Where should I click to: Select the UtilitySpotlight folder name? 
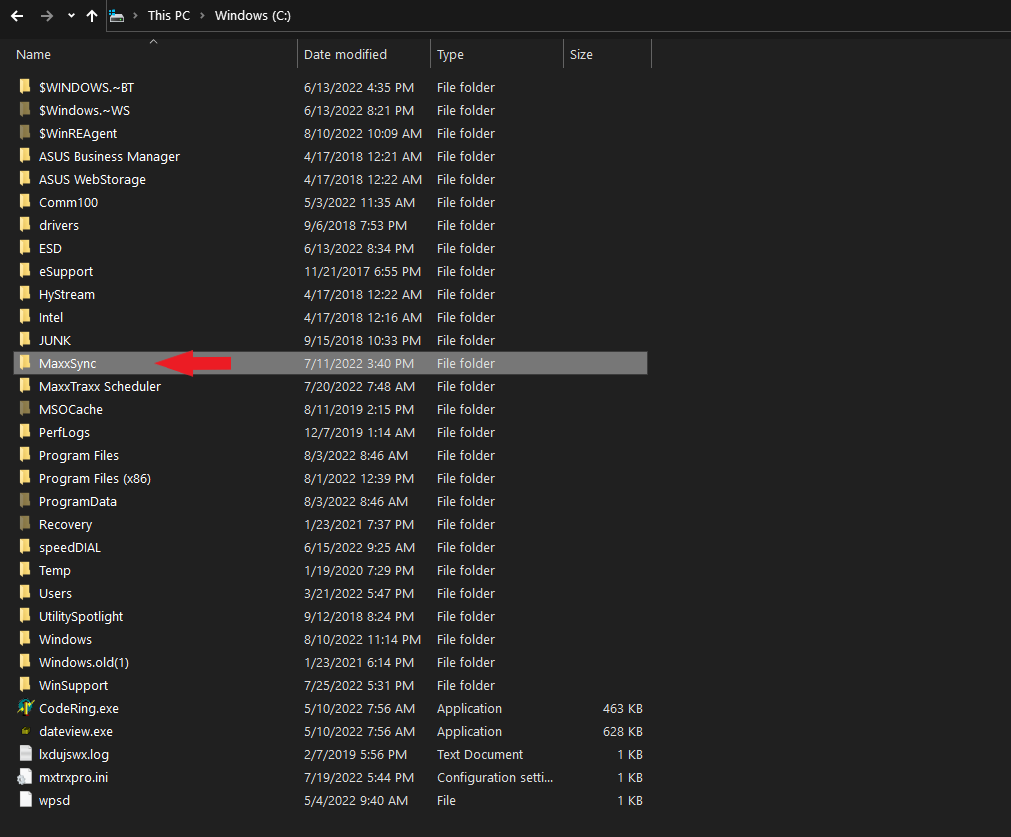pos(81,616)
